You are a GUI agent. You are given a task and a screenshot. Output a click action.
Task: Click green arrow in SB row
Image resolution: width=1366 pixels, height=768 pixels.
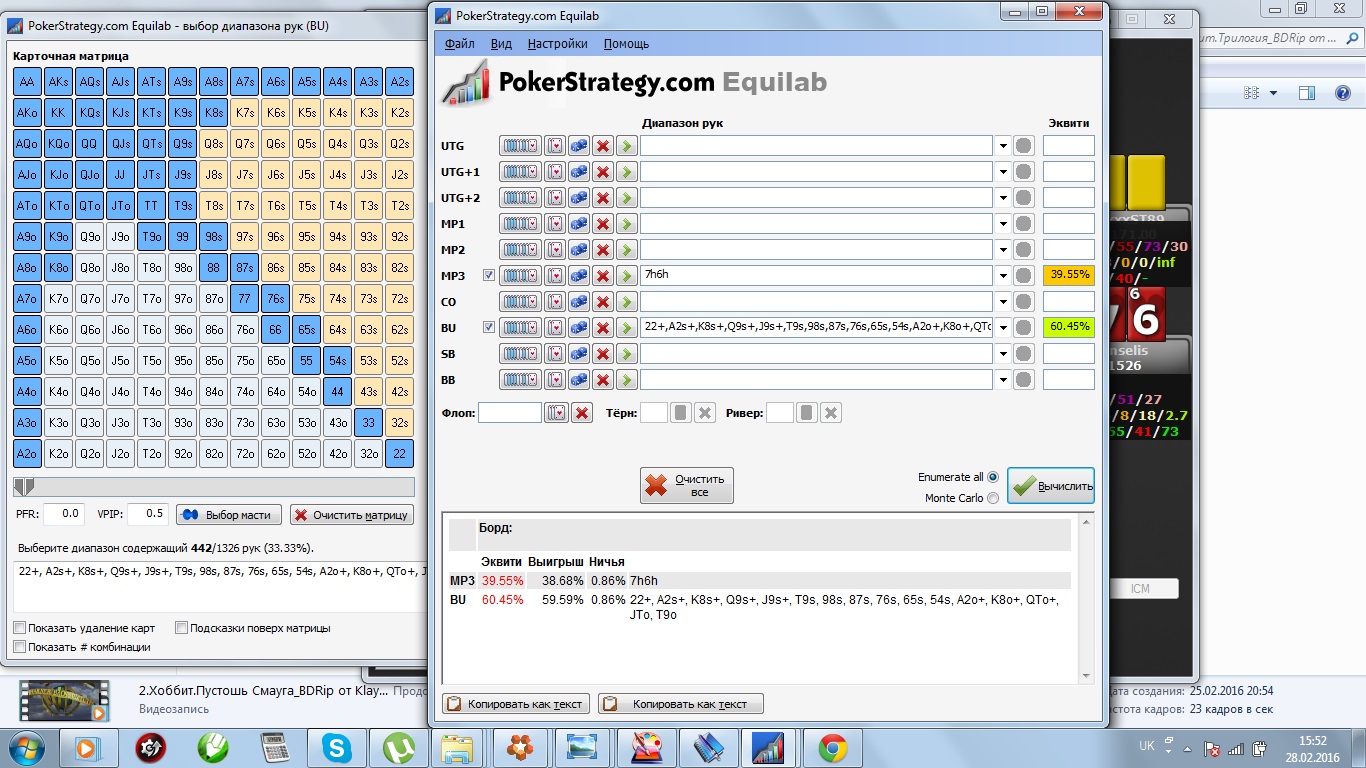click(x=627, y=354)
